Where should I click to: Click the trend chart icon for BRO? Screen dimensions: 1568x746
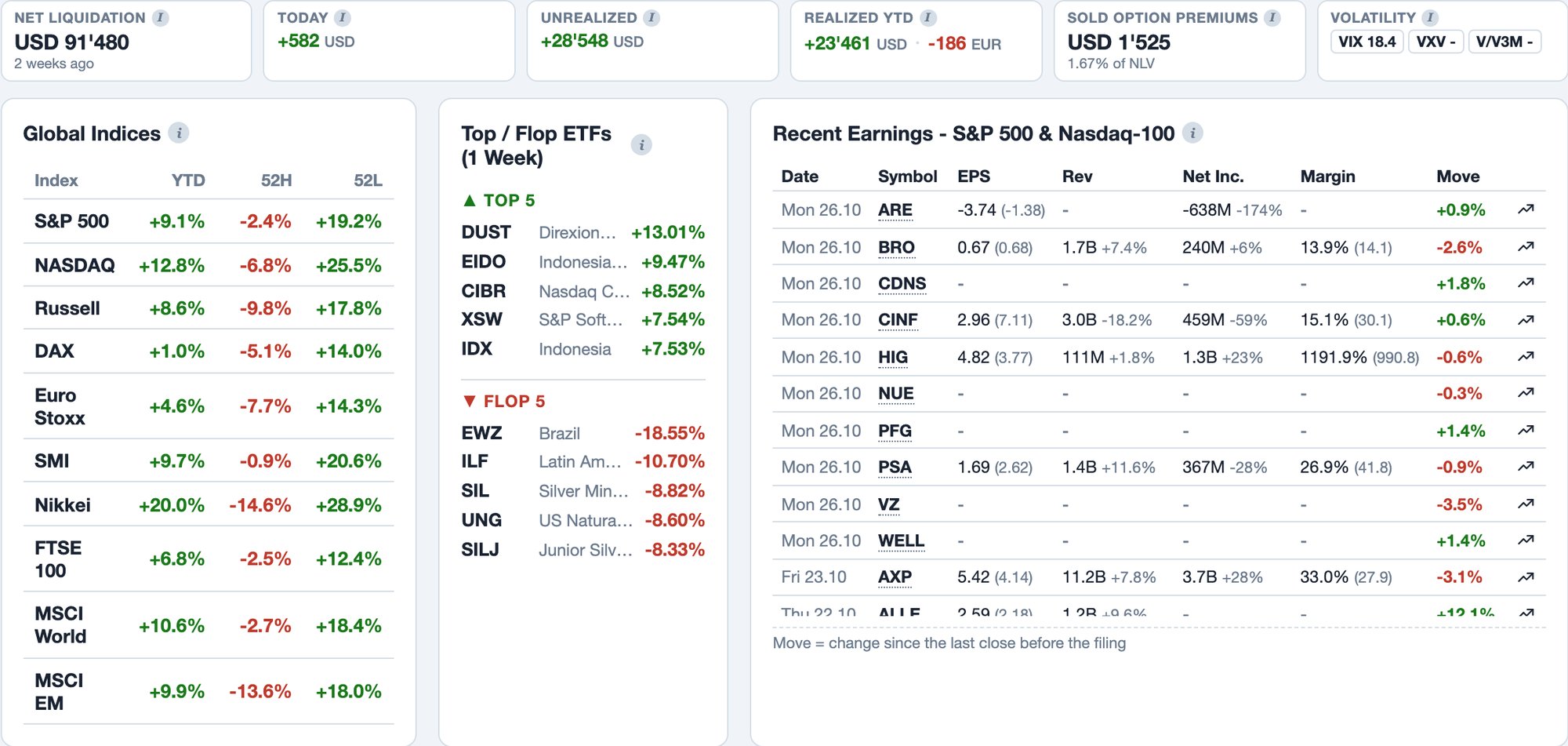1526,247
